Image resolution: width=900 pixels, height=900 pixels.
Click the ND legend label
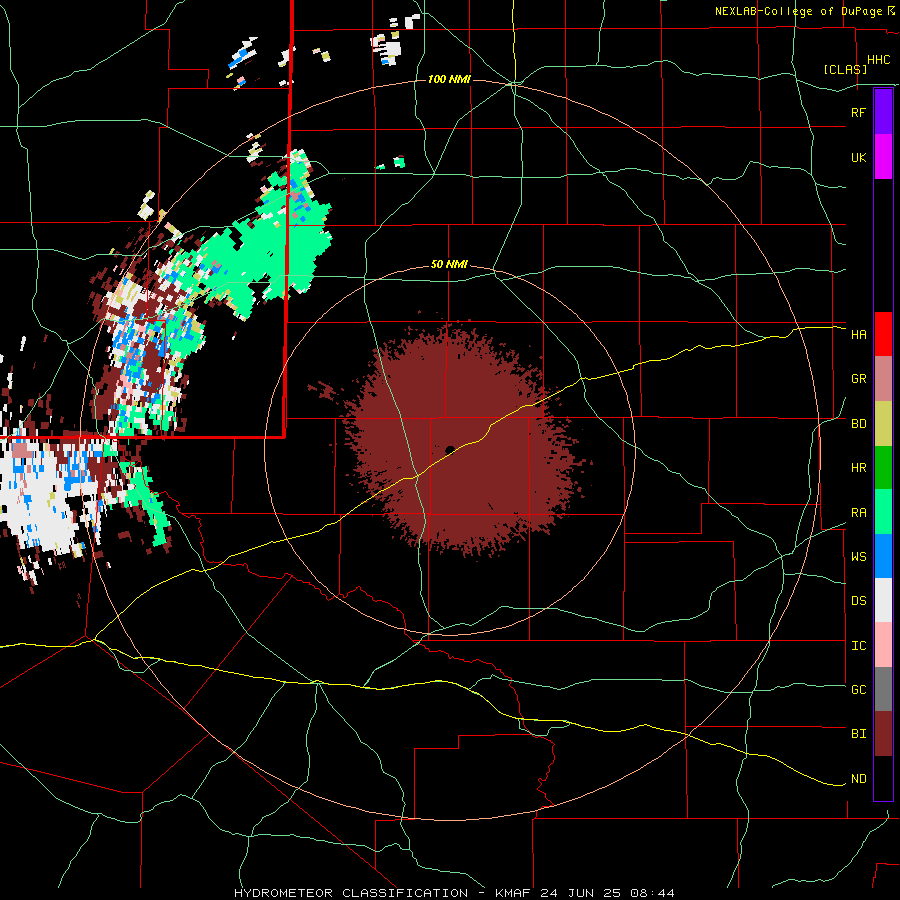coord(858,779)
